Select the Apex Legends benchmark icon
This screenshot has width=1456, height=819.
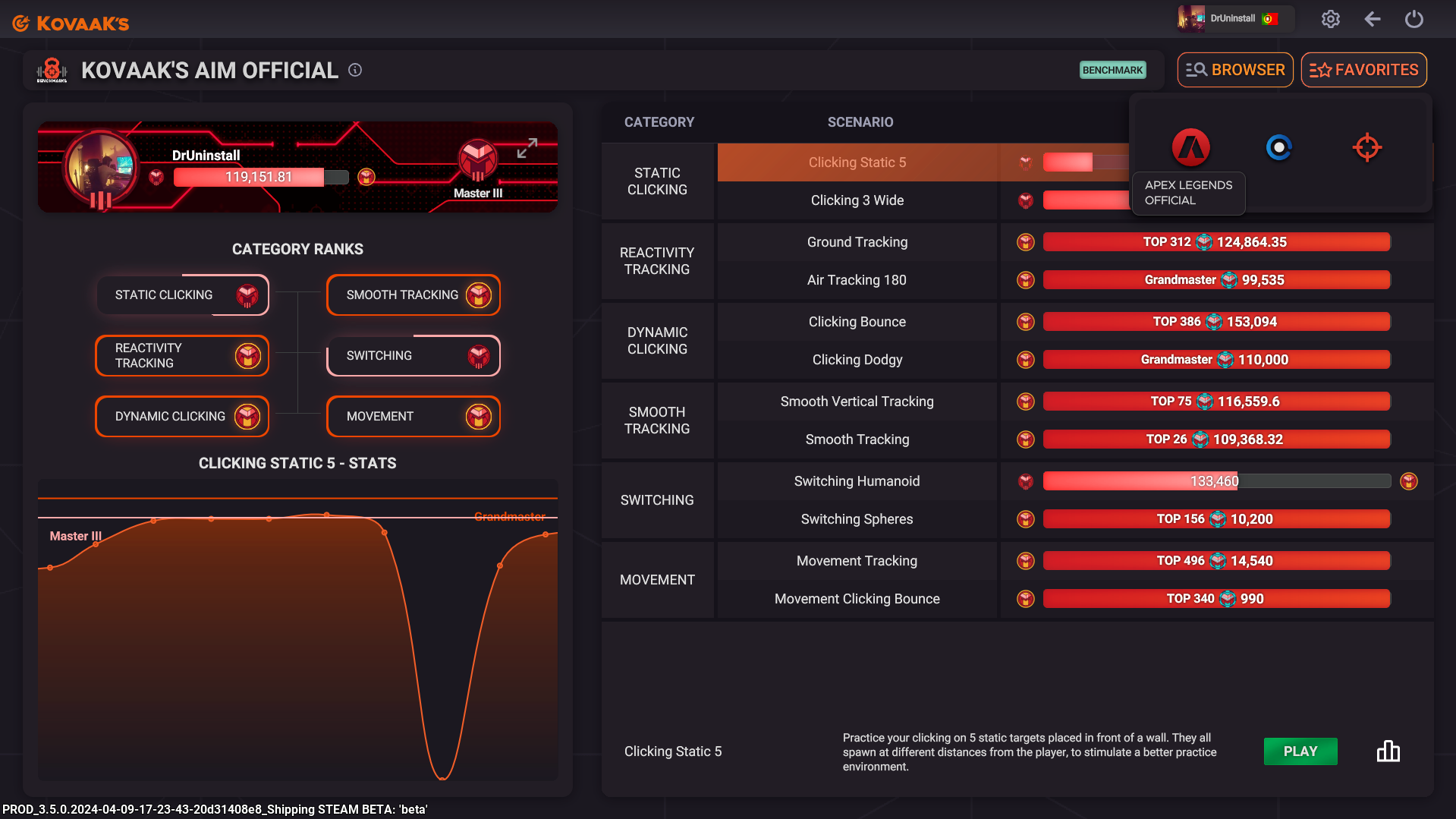pos(1191,147)
